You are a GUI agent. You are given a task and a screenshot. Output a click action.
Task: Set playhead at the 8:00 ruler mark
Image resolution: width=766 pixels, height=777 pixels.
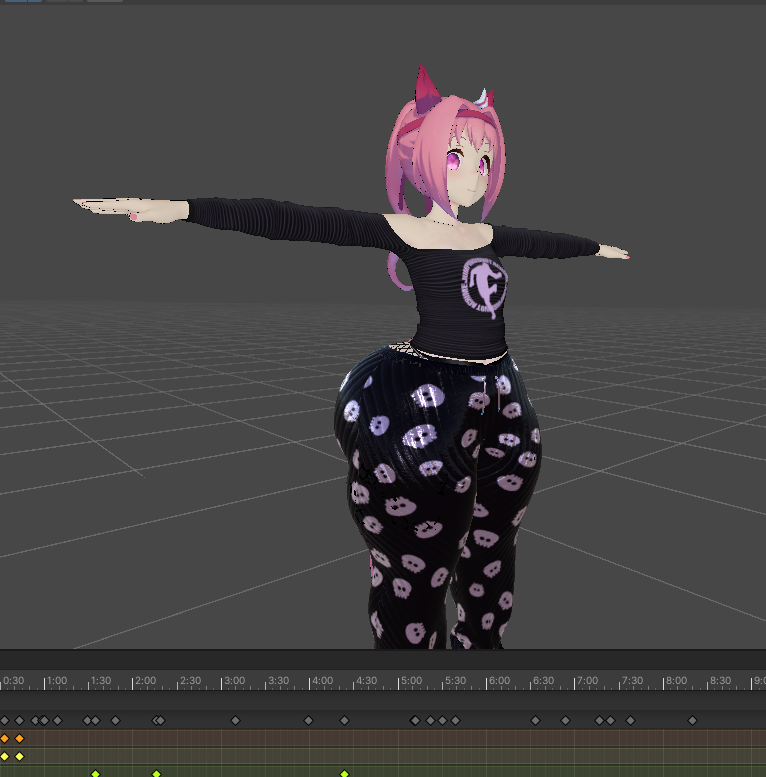[x=676, y=680]
